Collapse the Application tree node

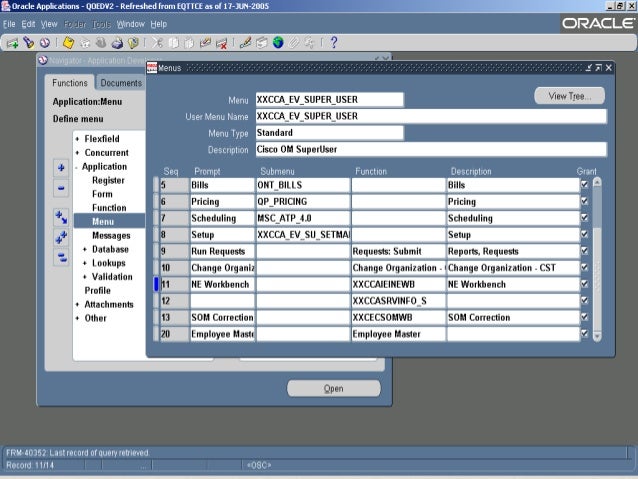(76, 167)
